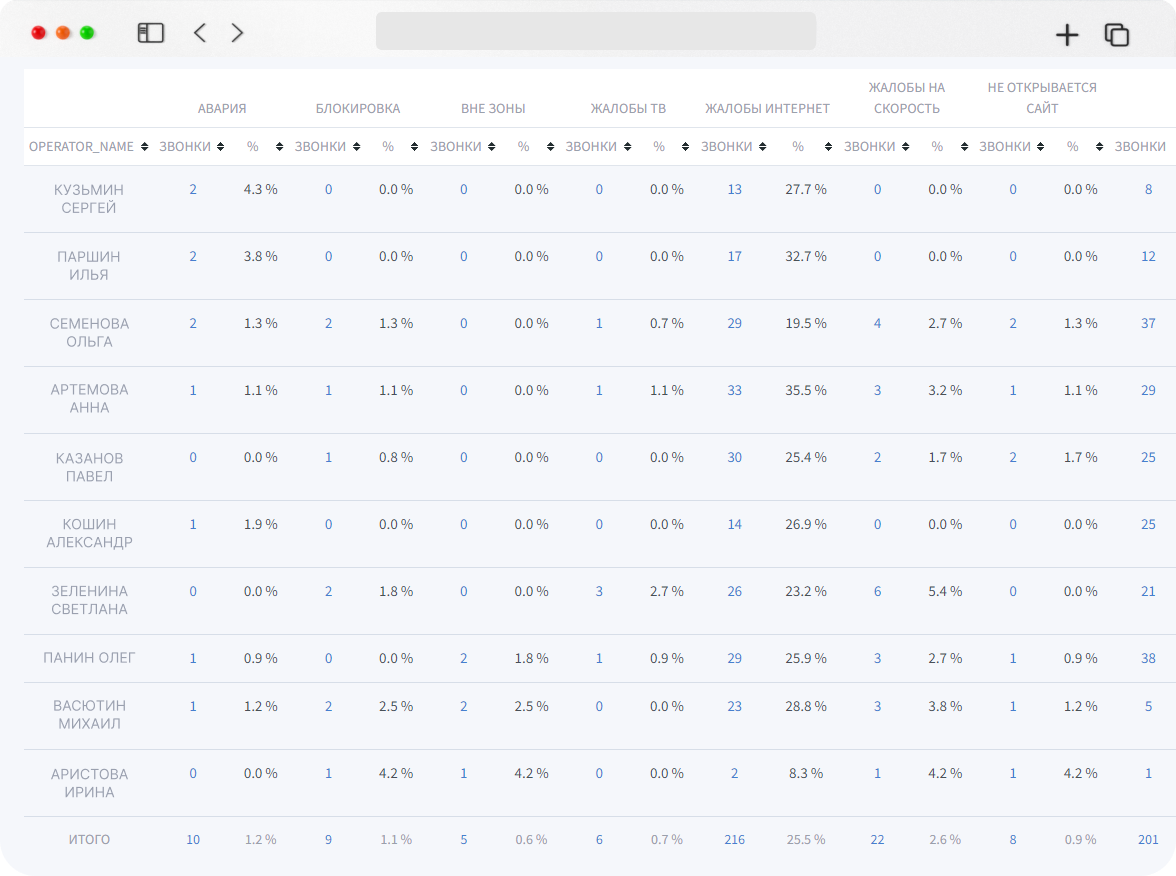Select operator ПАНИН ОЛЕГ name cell

tap(89, 658)
